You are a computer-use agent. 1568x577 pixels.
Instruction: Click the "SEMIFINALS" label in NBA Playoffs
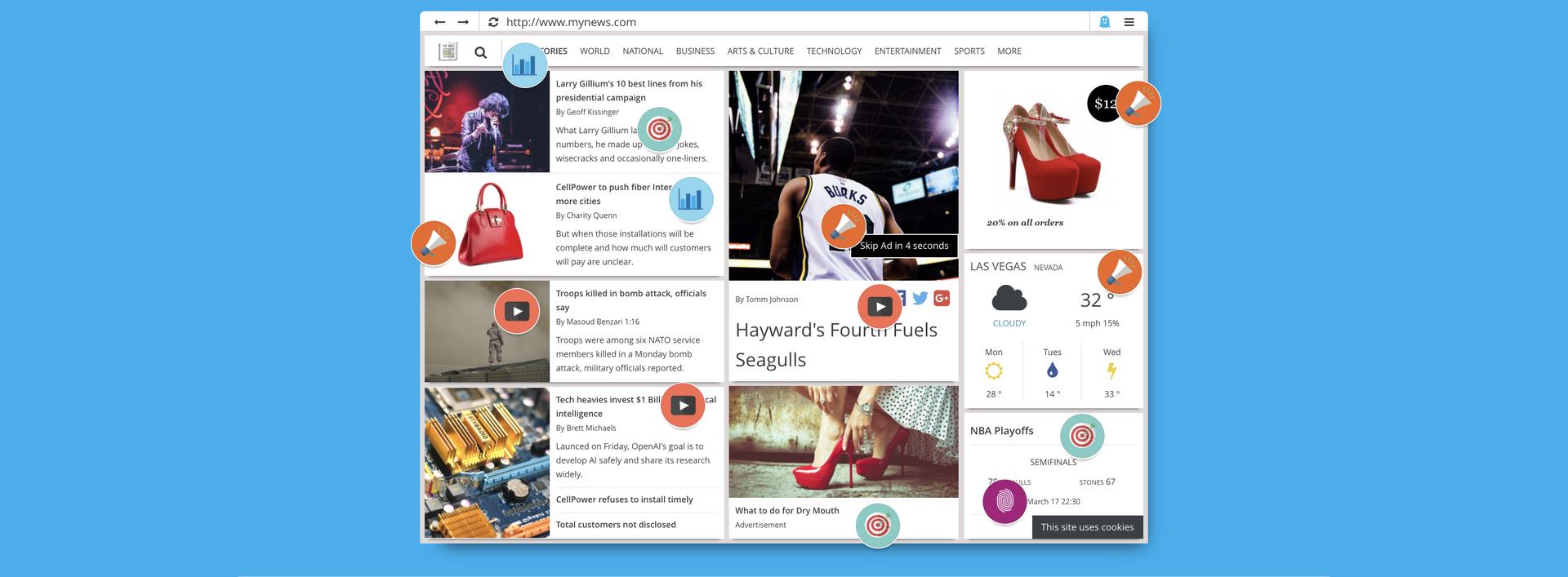click(x=1053, y=462)
